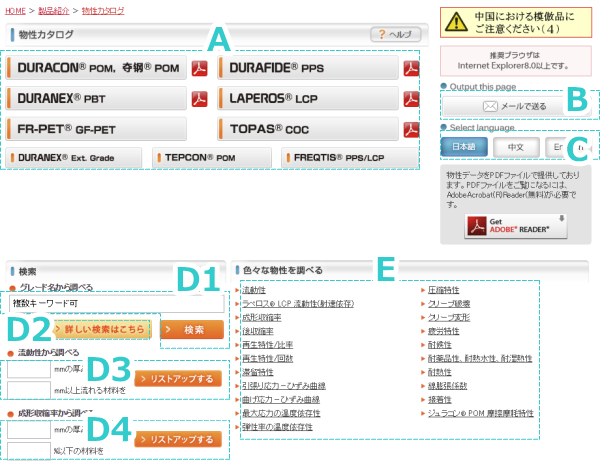The width and height of the screenshot is (600, 463).
Task: Open 物性カタログ breadcrumb link
Action: pyautogui.click(x=103, y=11)
